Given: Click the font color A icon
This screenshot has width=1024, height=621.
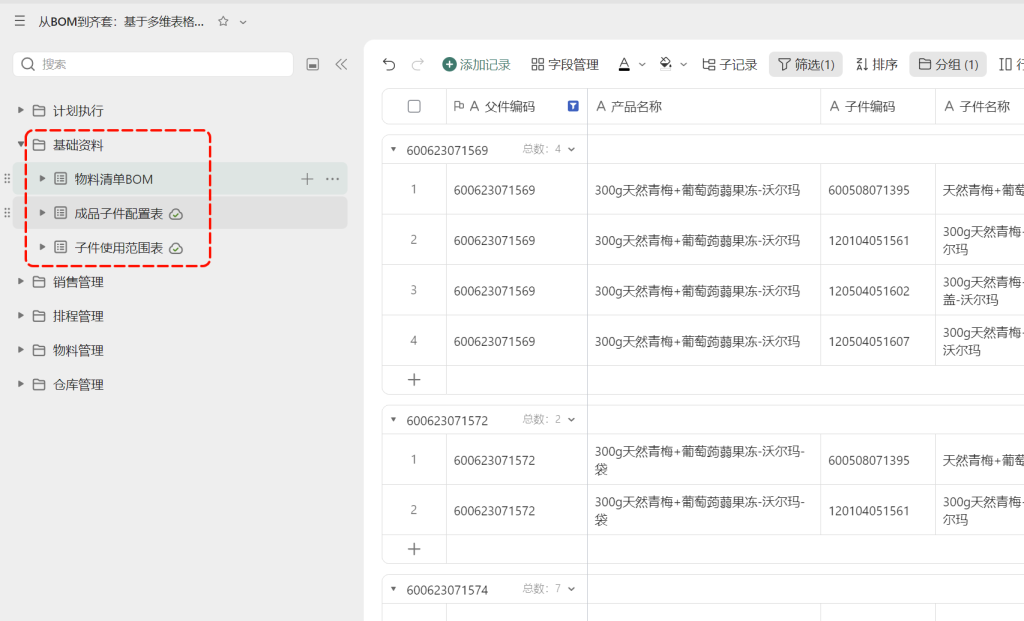Looking at the screenshot, I should click(624, 64).
